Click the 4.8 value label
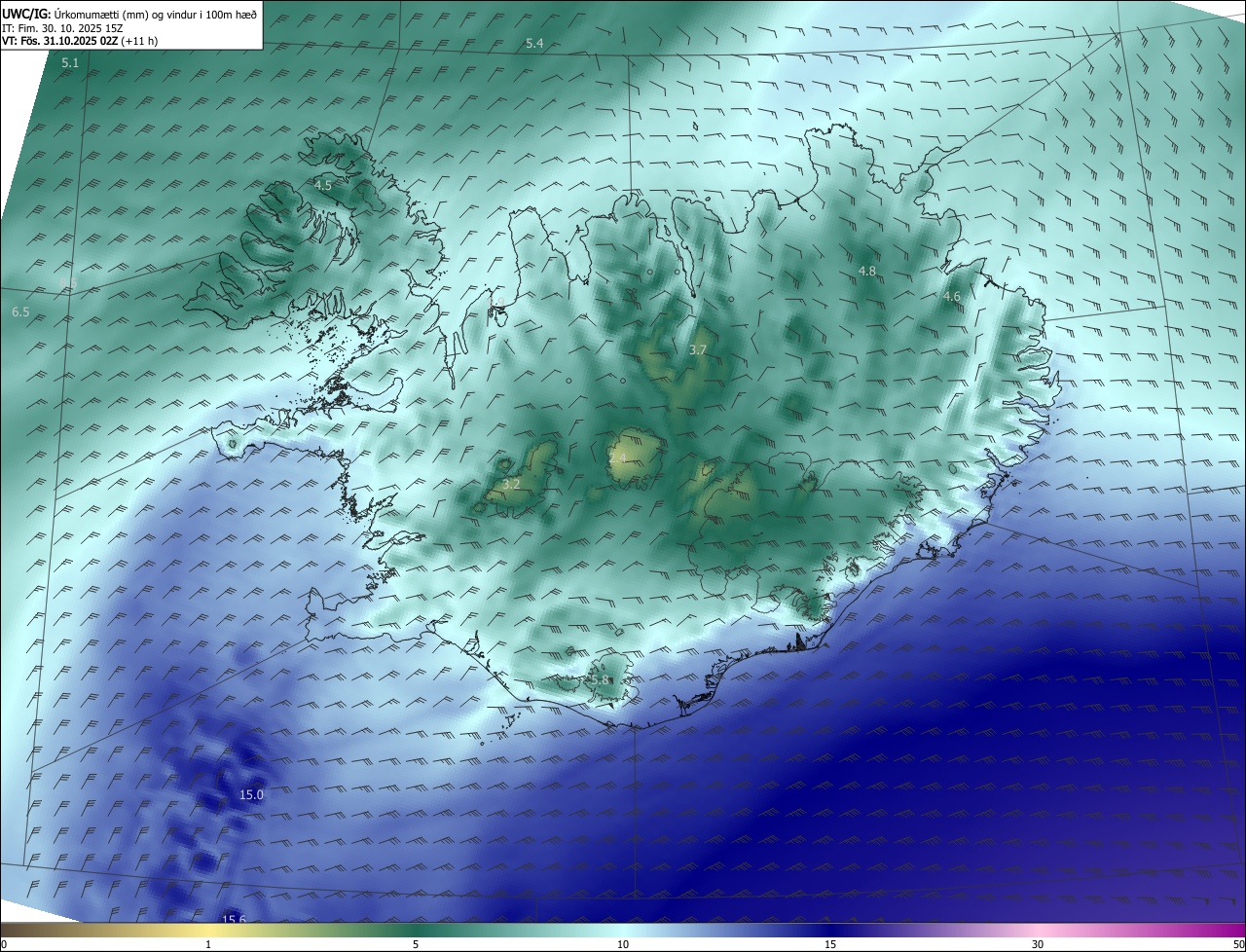Screen dimensions: 1246x952 [x=867, y=271]
